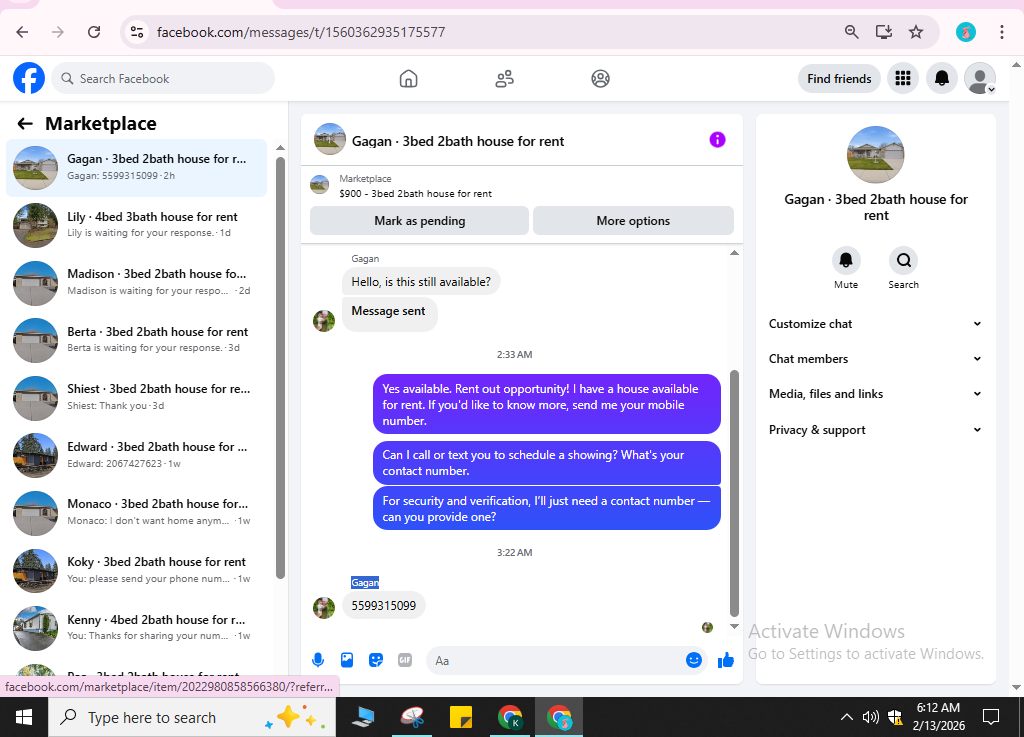Click the 5599315099 message bubble
The image size is (1024, 737).
pos(383,606)
